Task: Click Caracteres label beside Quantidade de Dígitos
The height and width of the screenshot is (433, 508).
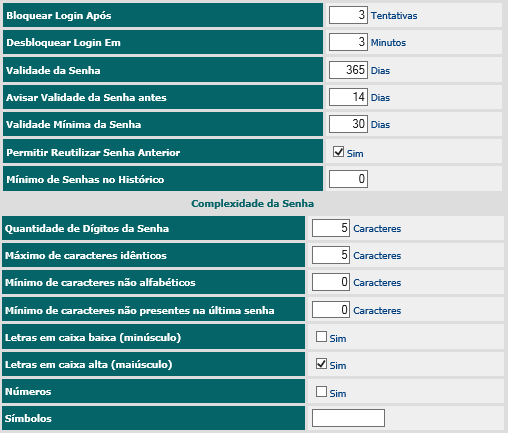Action: point(377,229)
